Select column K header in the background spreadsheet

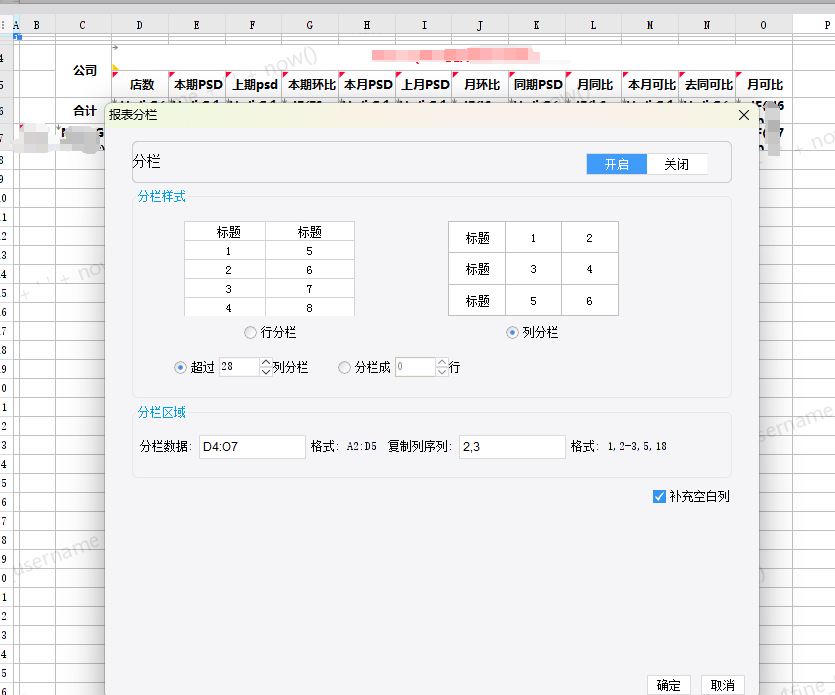pyautogui.click(x=537, y=25)
